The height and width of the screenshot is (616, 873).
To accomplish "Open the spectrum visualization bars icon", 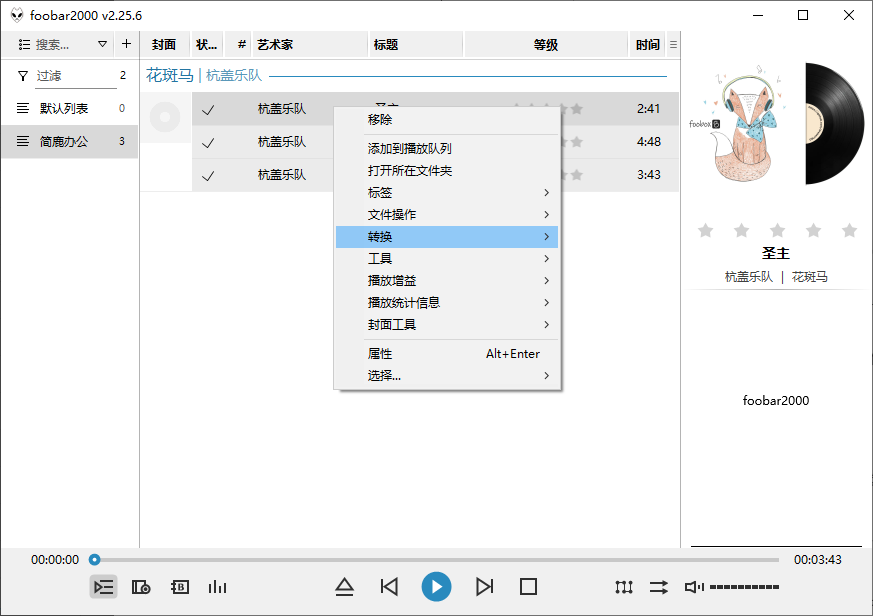I will (x=217, y=587).
